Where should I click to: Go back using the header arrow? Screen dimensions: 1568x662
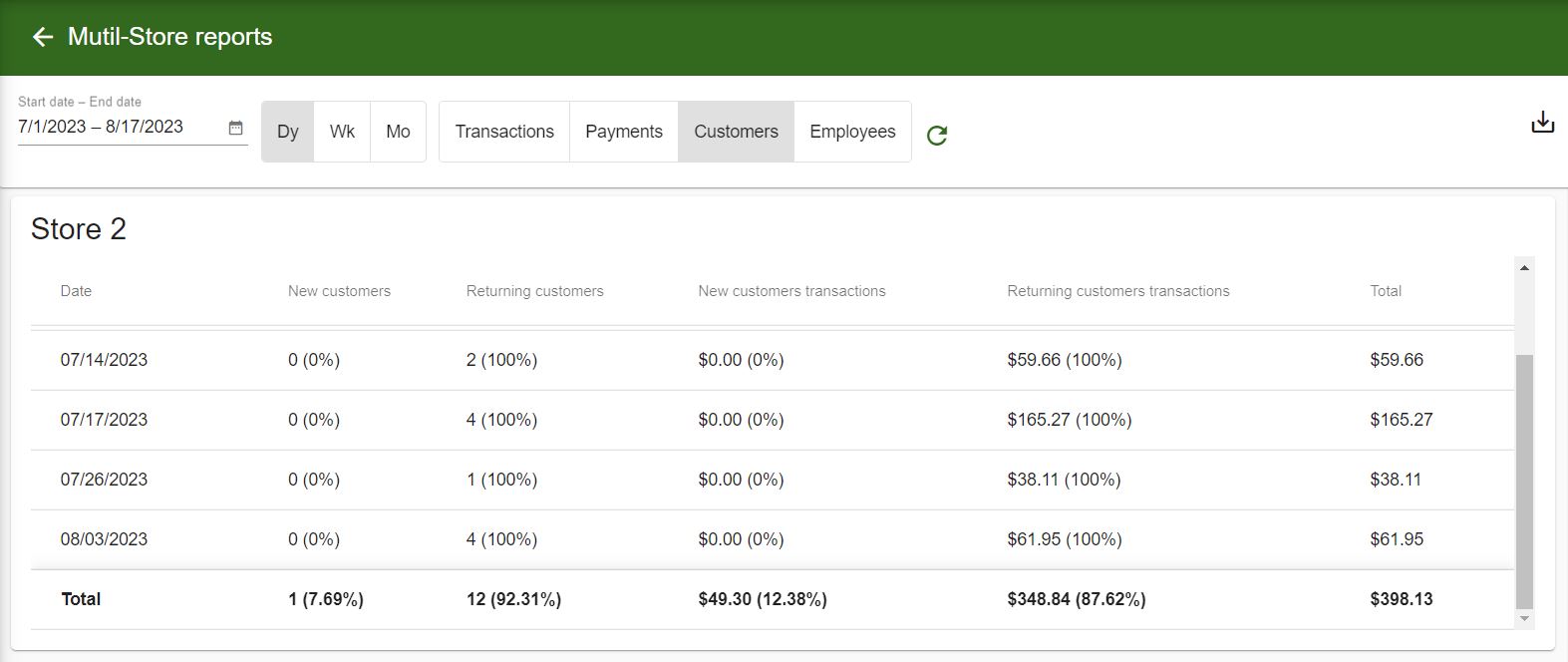pos(42,37)
